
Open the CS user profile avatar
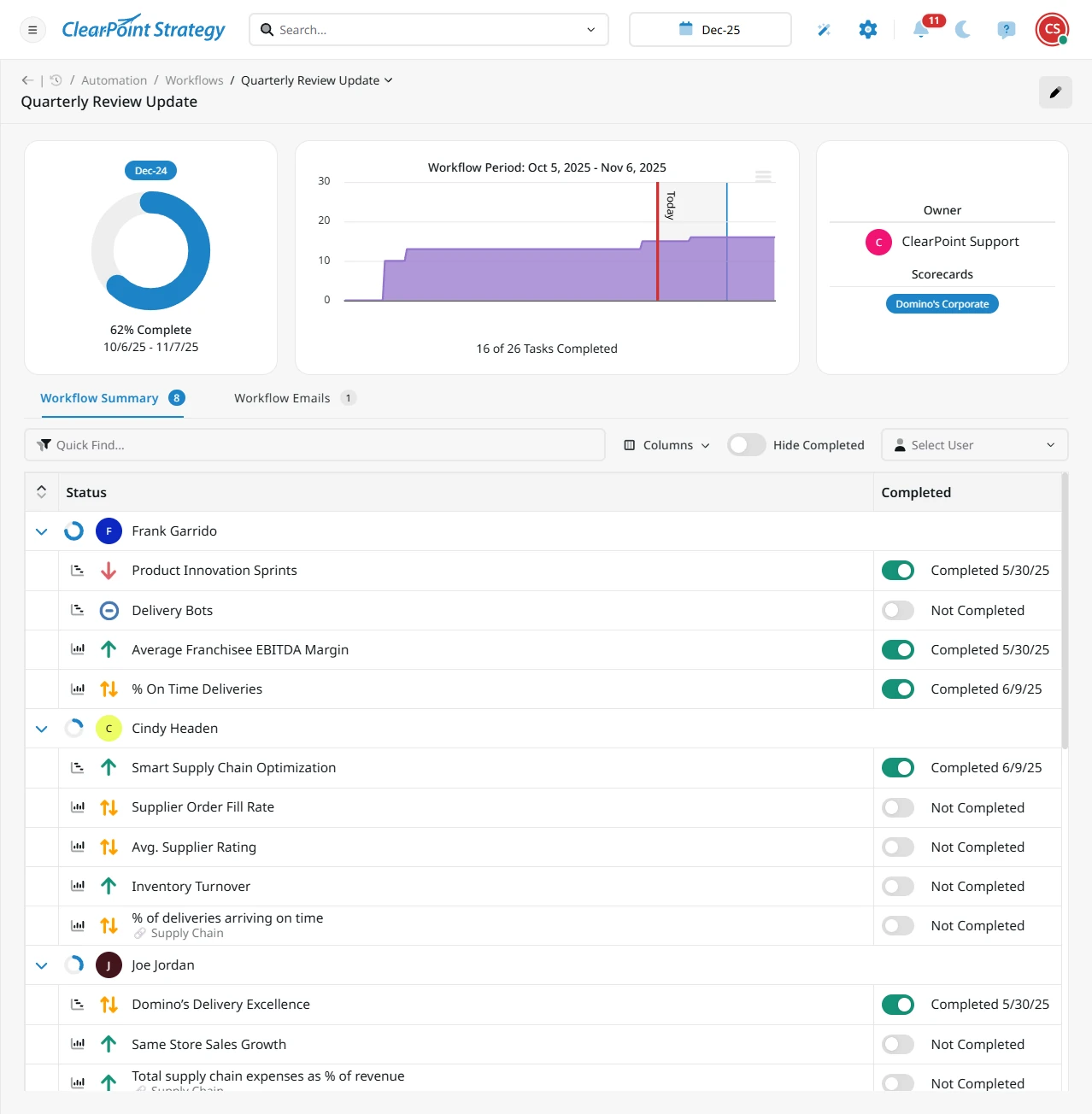click(1052, 29)
